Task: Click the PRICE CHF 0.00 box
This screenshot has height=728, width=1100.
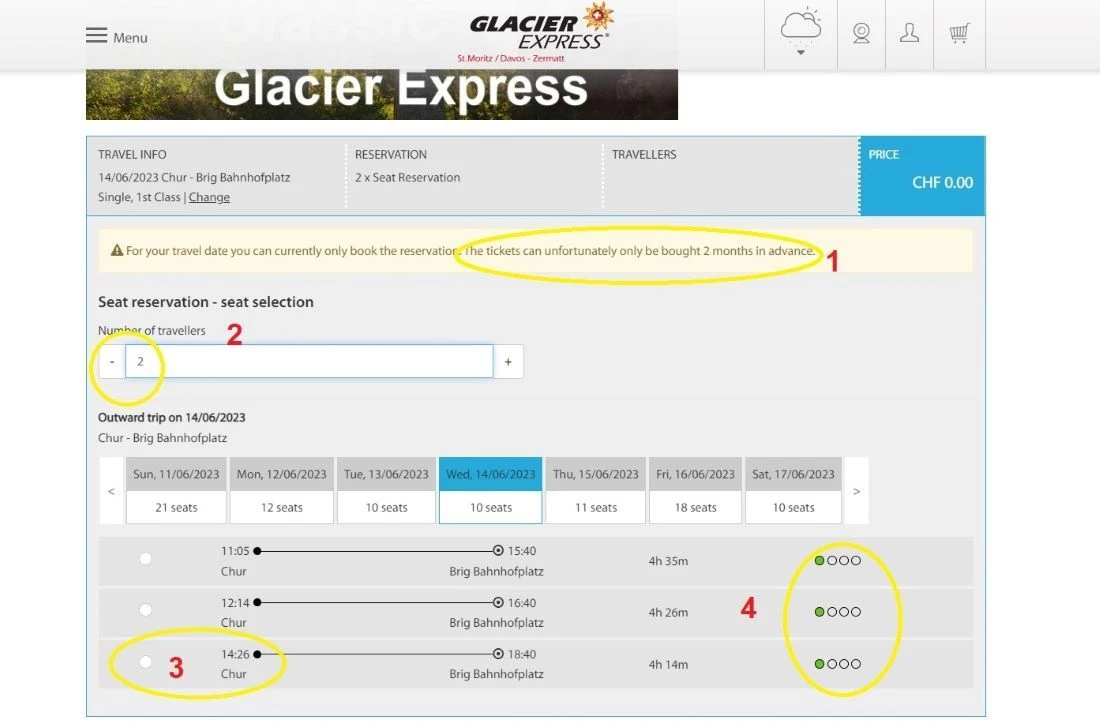Action: pos(922,175)
